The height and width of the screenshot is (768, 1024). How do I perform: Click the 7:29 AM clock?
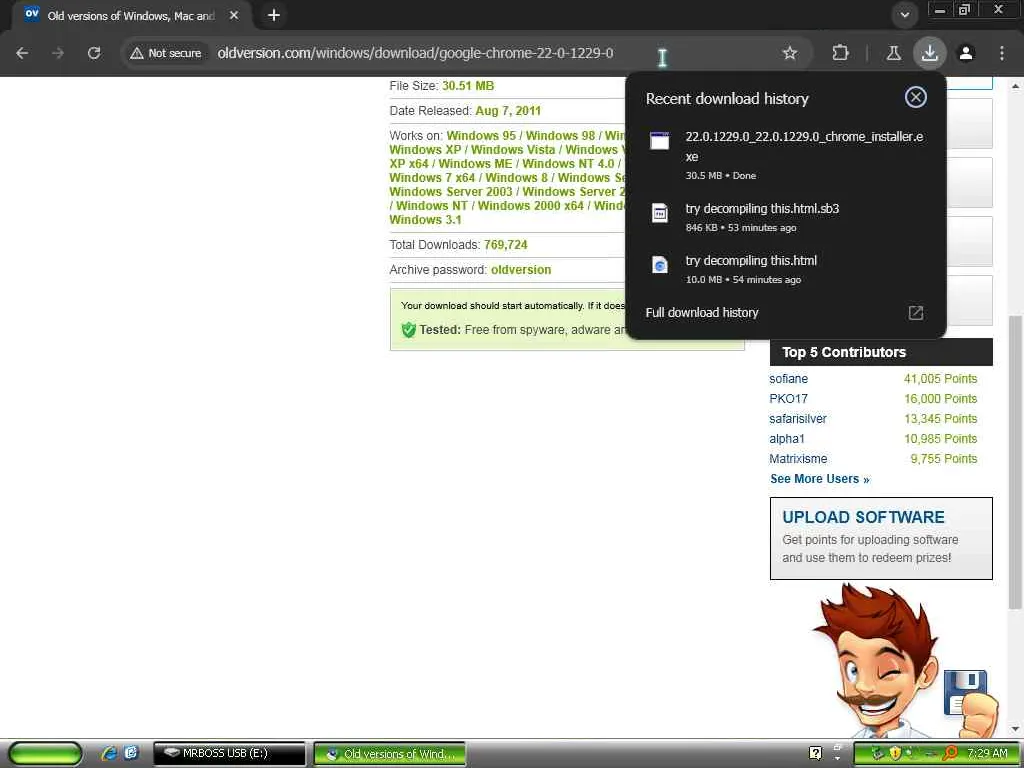987,754
